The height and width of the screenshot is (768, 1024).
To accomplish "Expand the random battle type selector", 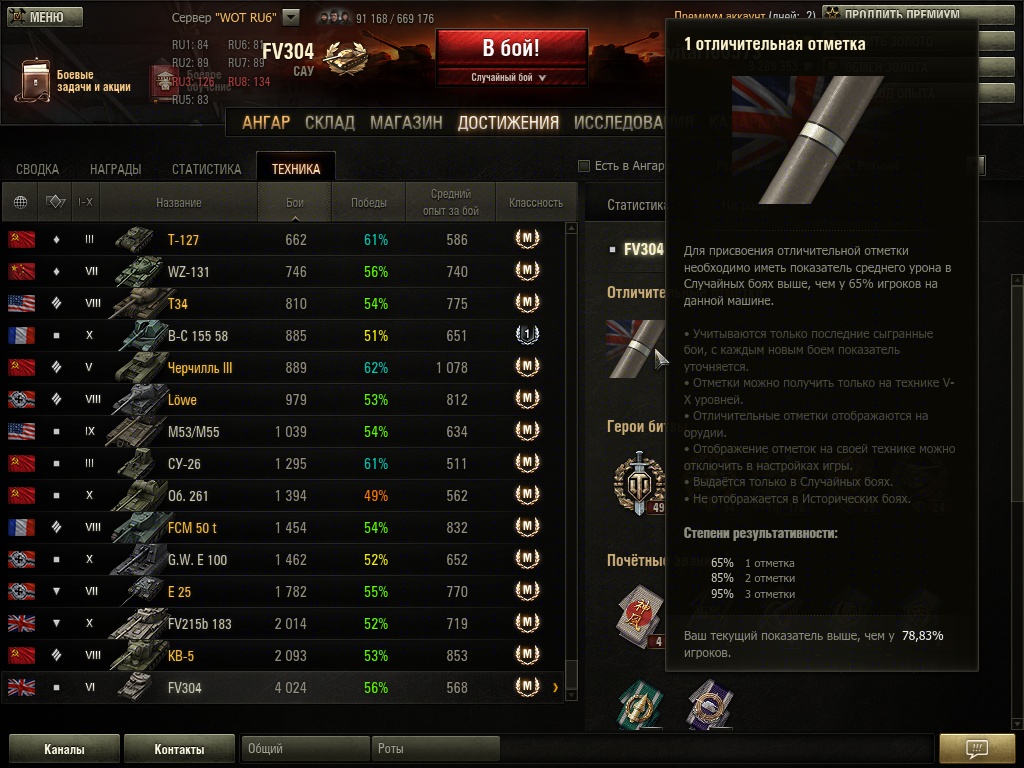I will coord(511,77).
